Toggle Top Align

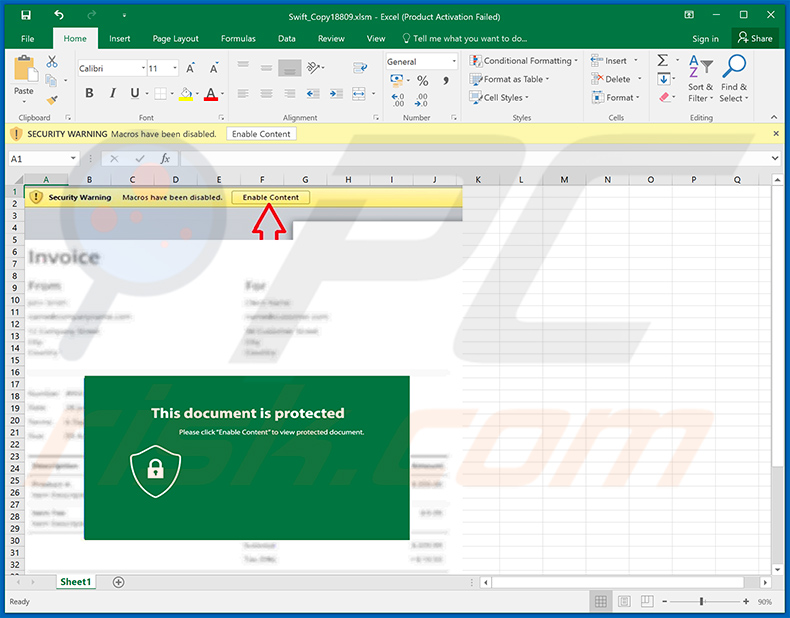[x=243, y=65]
